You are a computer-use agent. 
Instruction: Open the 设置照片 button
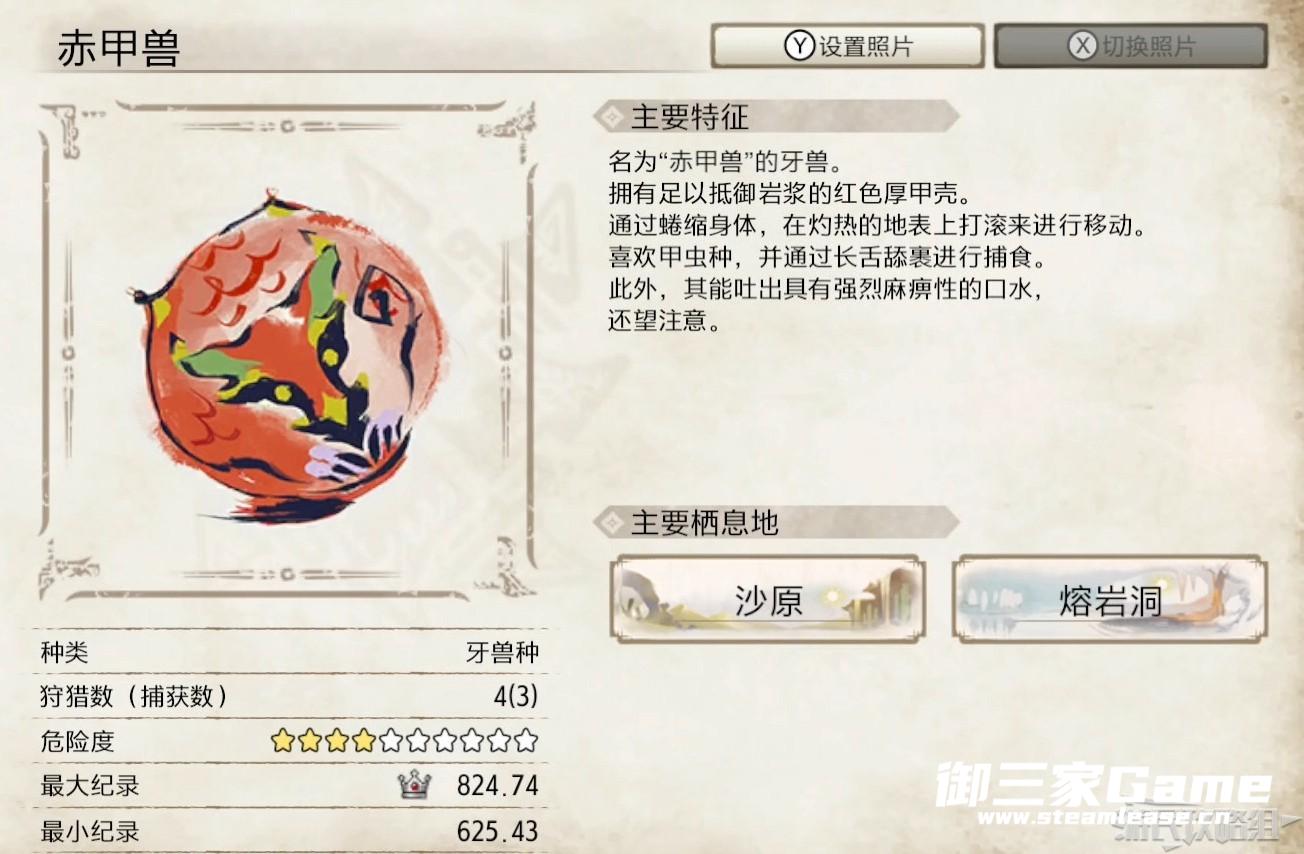pos(848,46)
